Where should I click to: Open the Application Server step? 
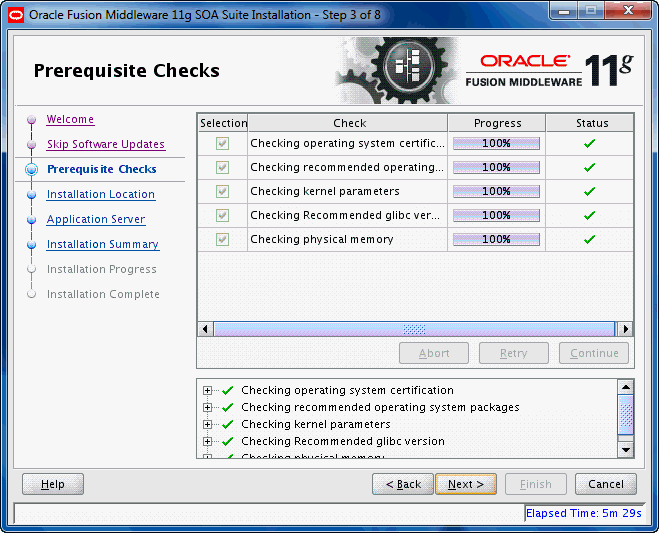96,219
